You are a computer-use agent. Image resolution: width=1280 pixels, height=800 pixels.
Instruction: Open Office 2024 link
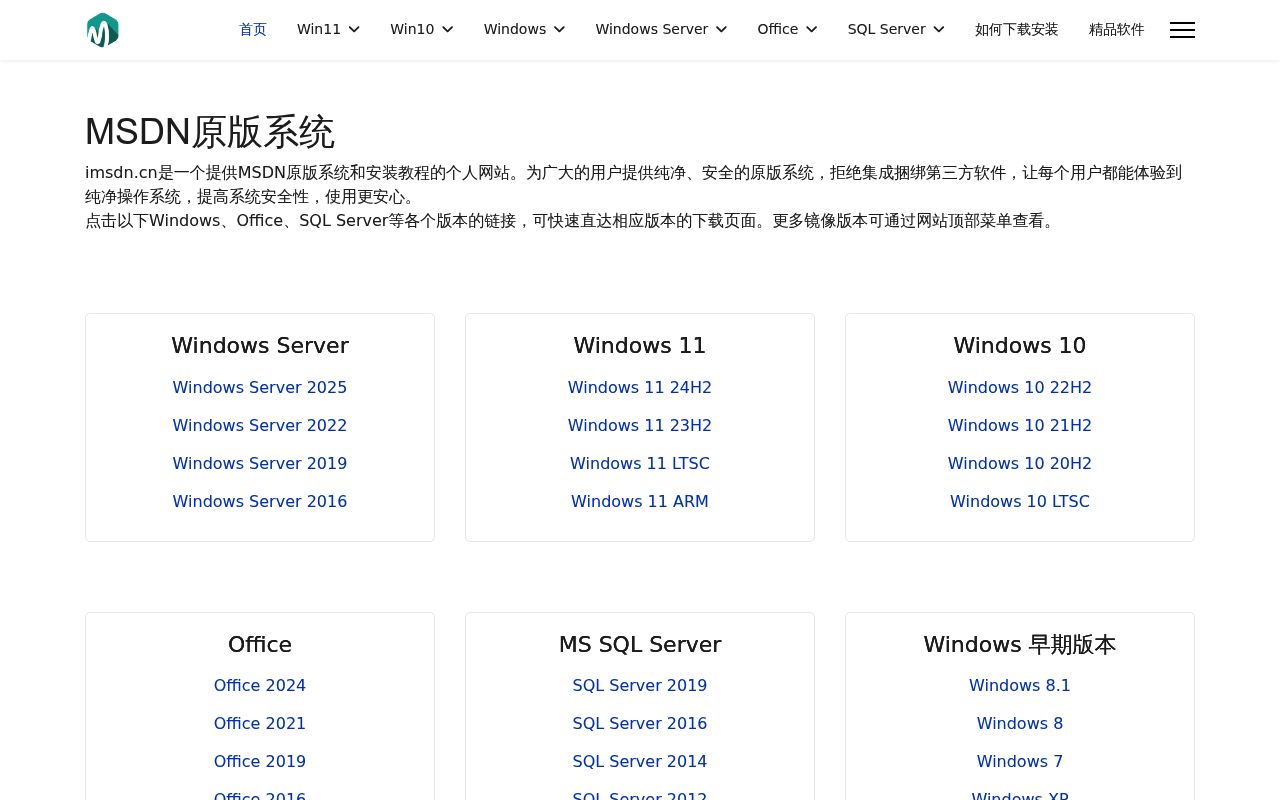point(260,686)
